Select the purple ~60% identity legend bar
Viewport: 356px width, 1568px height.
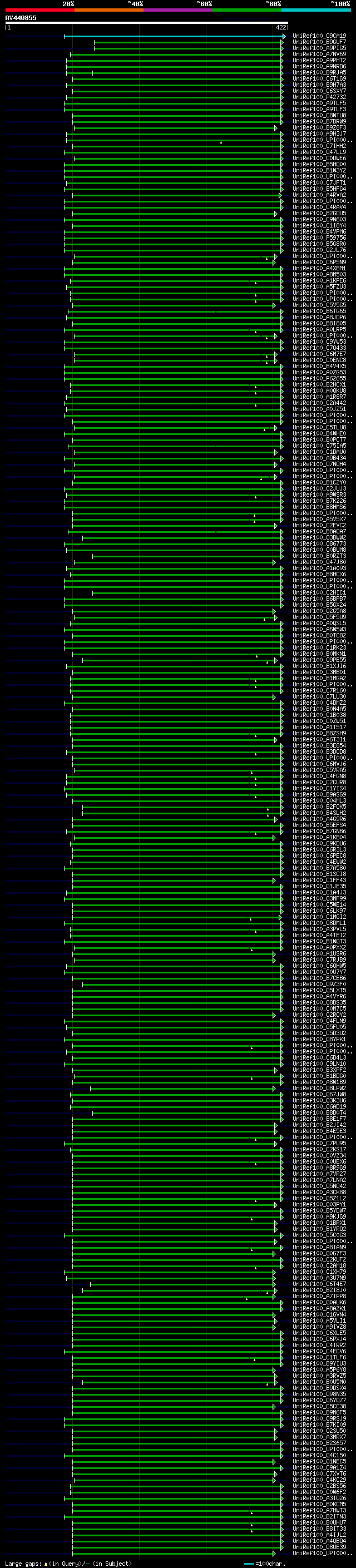click(x=179, y=10)
